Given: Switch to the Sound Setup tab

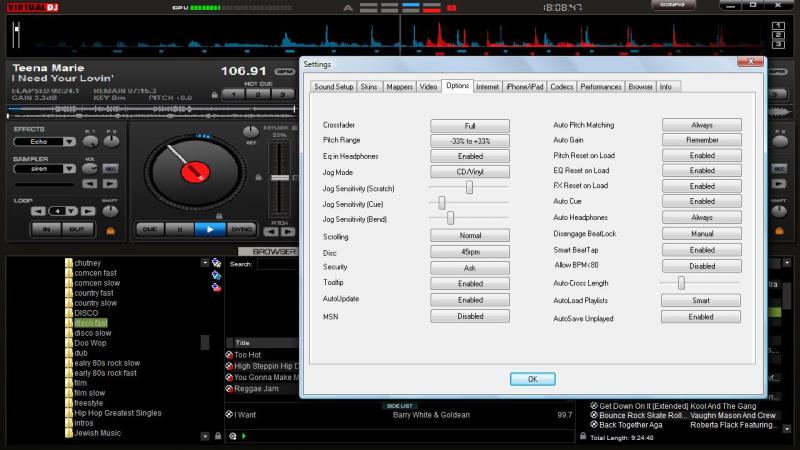Looking at the screenshot, I should pyautogui.click(x=333, y=87).
